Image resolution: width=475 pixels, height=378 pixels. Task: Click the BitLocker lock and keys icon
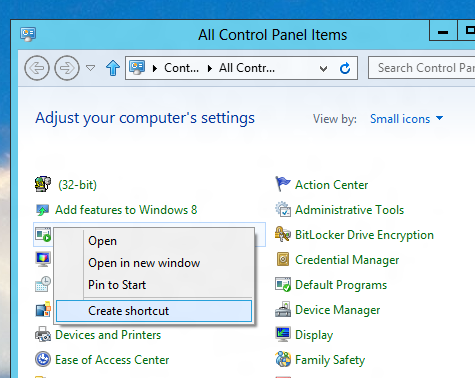point(283,234)
